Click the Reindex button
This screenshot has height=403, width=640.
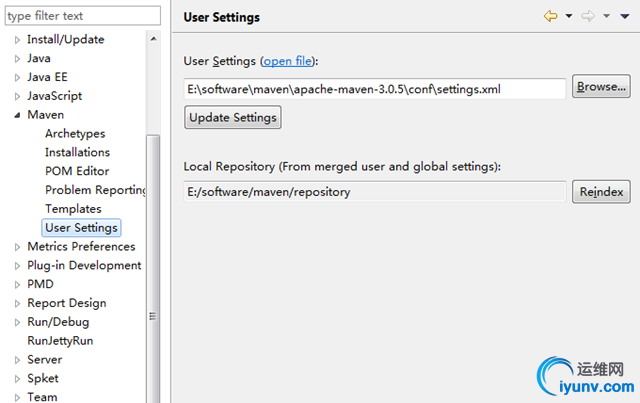point(601,191)
